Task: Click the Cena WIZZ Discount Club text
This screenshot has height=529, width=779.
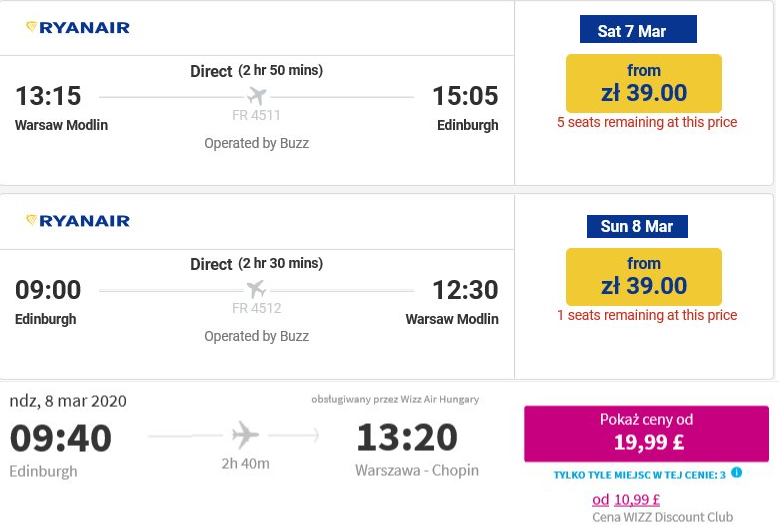Action: pyautogui.click(x=662, y=517)
